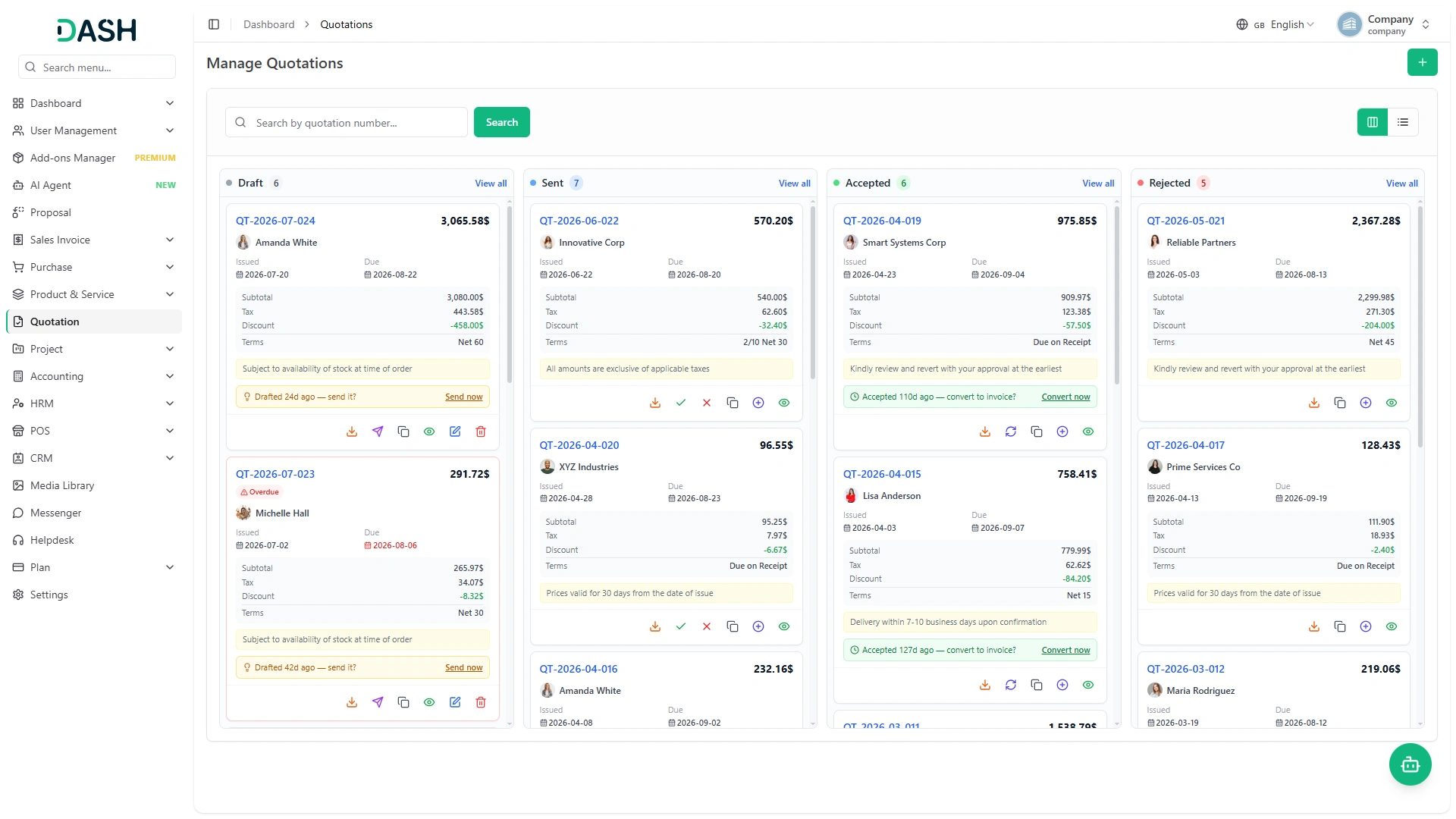Image resolution: width=1456 pixels, height=819 pixels.
Task: View quotation QT-2026-05-021 with eye icon
Action: coord(1392,403)
